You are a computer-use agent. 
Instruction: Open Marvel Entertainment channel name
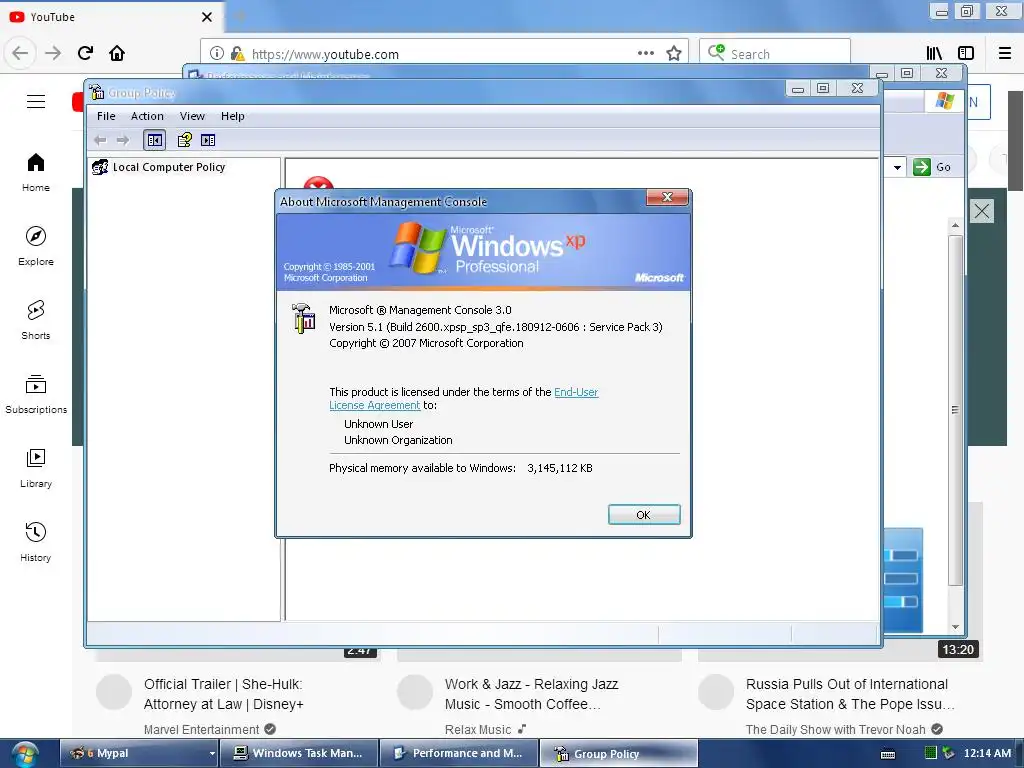tap(201, 729)
